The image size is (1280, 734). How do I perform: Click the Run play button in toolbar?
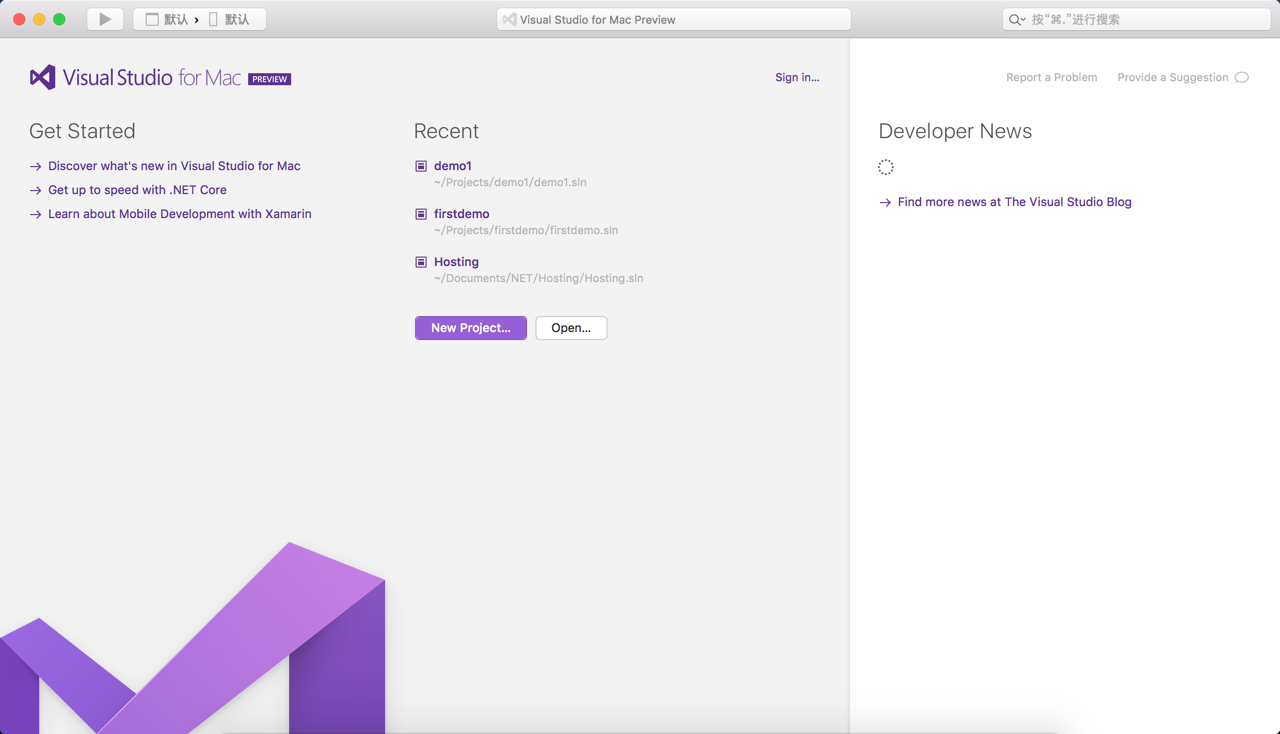pos(105,19)
